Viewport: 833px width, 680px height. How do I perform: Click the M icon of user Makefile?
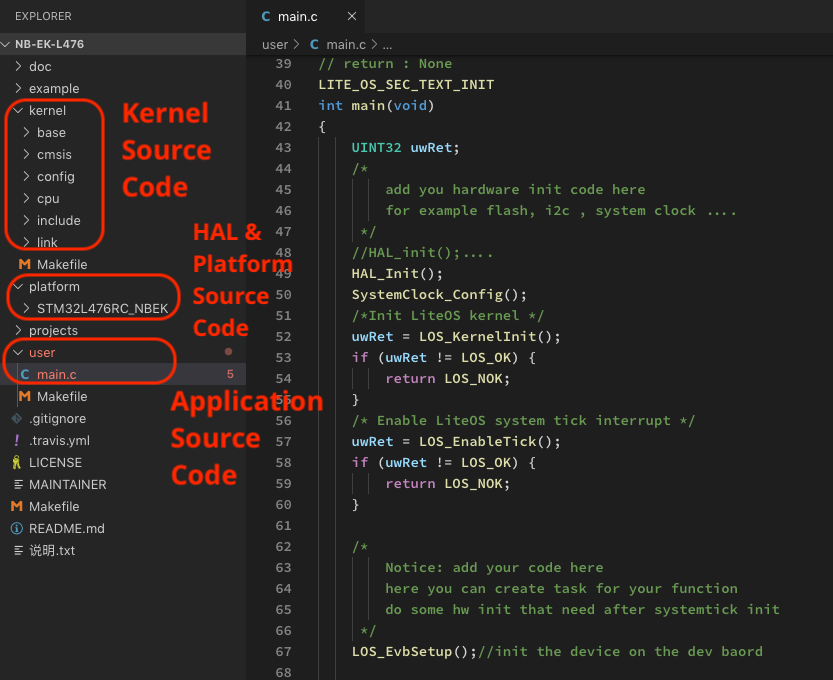click(24, 396)
